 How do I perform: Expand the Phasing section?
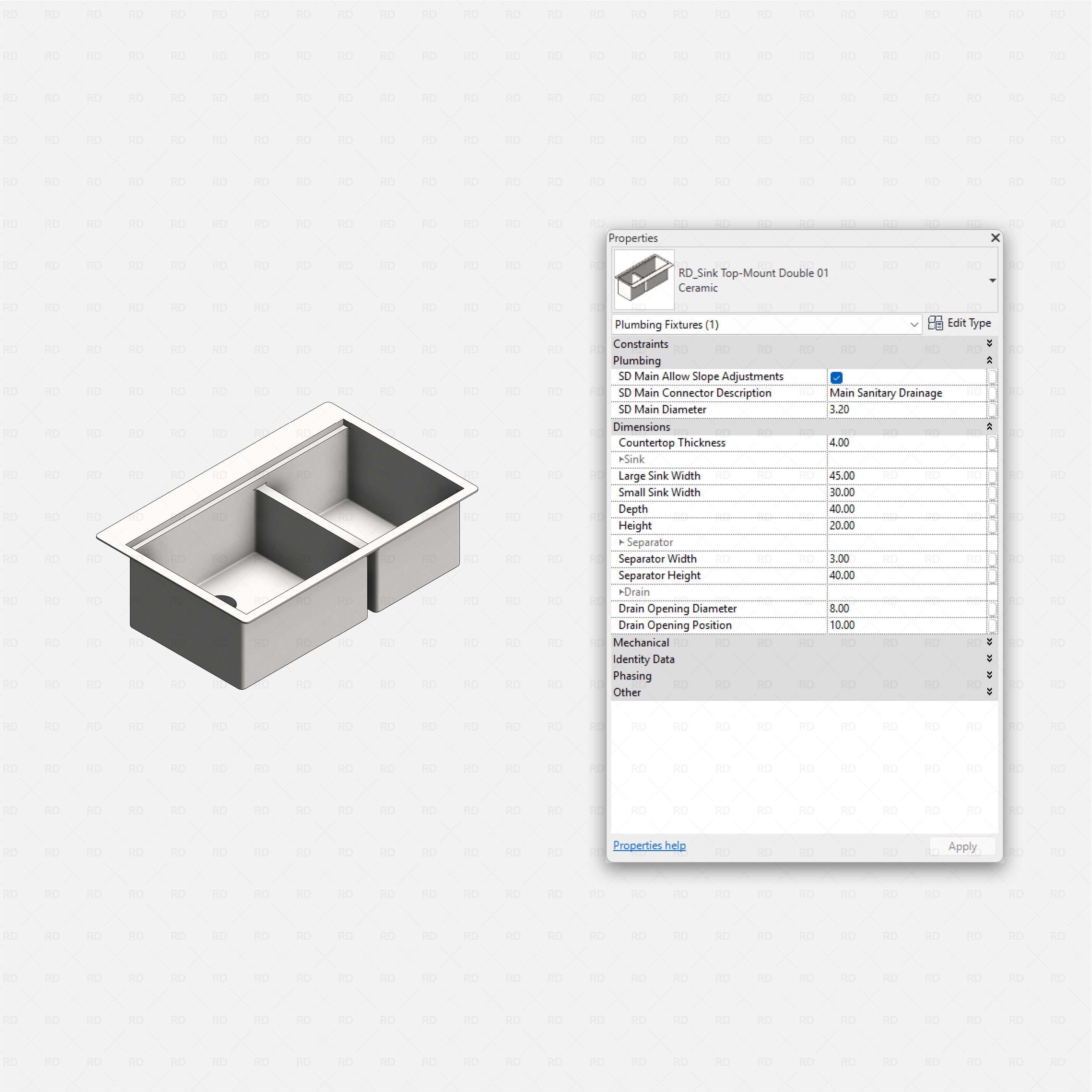pyautogui.click(x=990, y=675)
